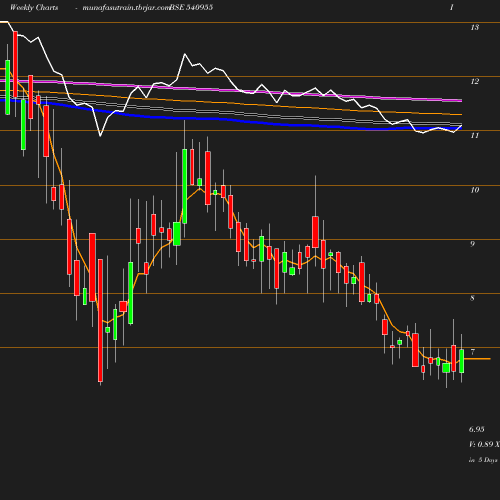This screenshot has height=500, width=500.
Task: Click the 'Weekly Charts' title text
Action: click(34, 7)
